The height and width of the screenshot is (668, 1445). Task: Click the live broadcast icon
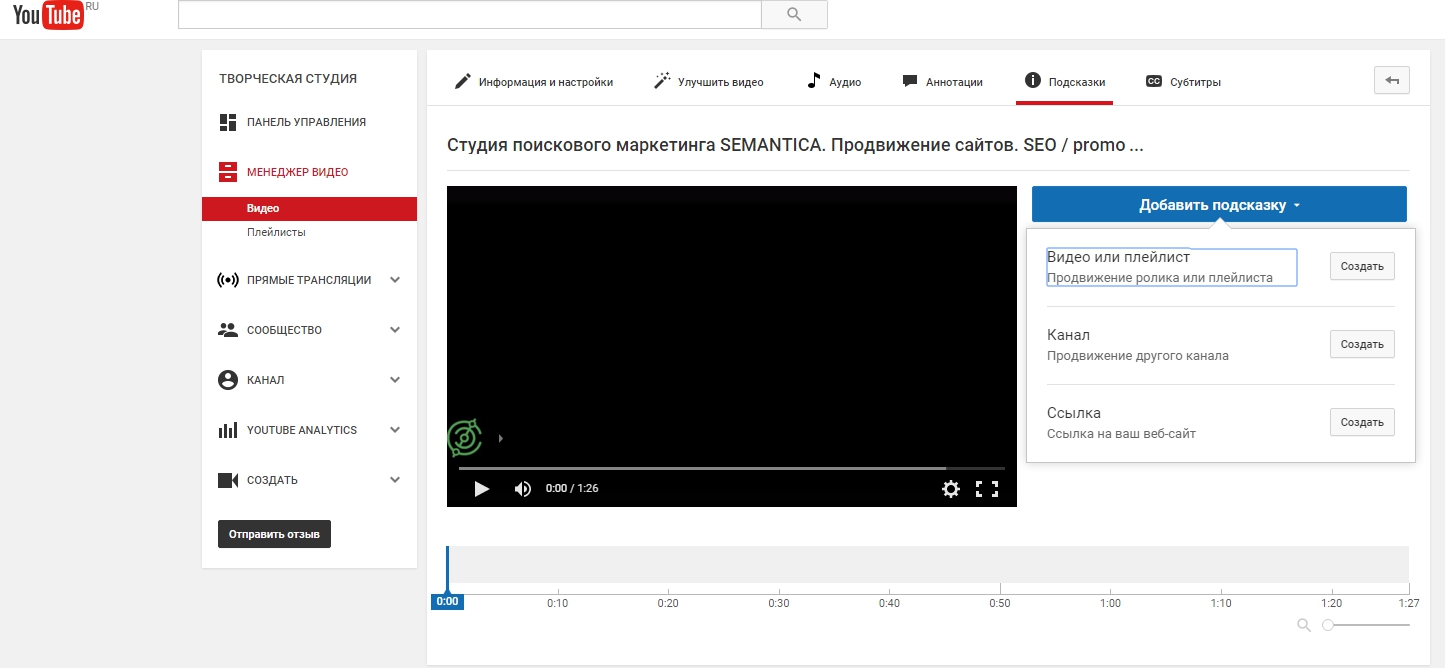pos(227,280)
